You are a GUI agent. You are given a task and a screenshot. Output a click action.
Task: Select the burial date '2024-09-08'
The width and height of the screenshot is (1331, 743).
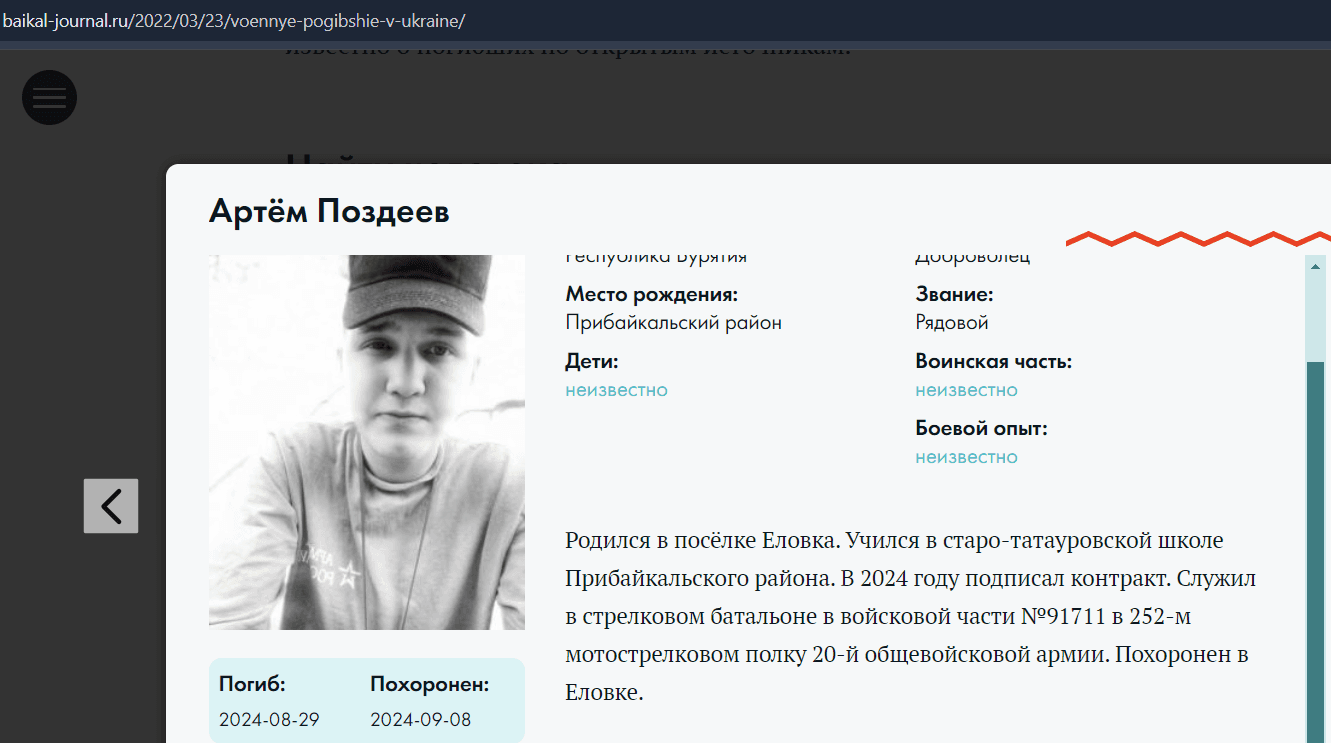(420, 720)
